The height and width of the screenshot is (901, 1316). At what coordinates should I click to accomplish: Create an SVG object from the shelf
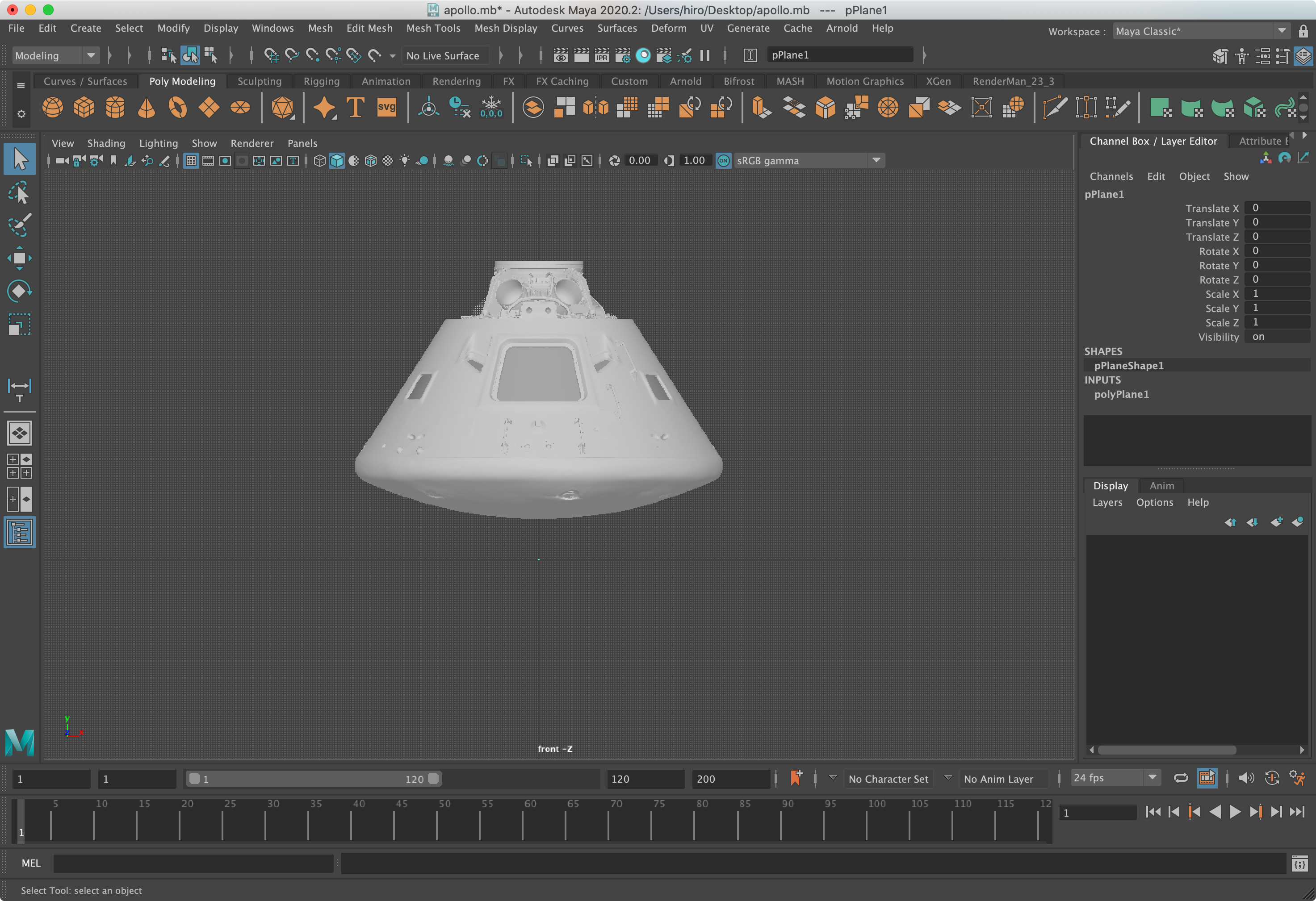pos(387,108)
